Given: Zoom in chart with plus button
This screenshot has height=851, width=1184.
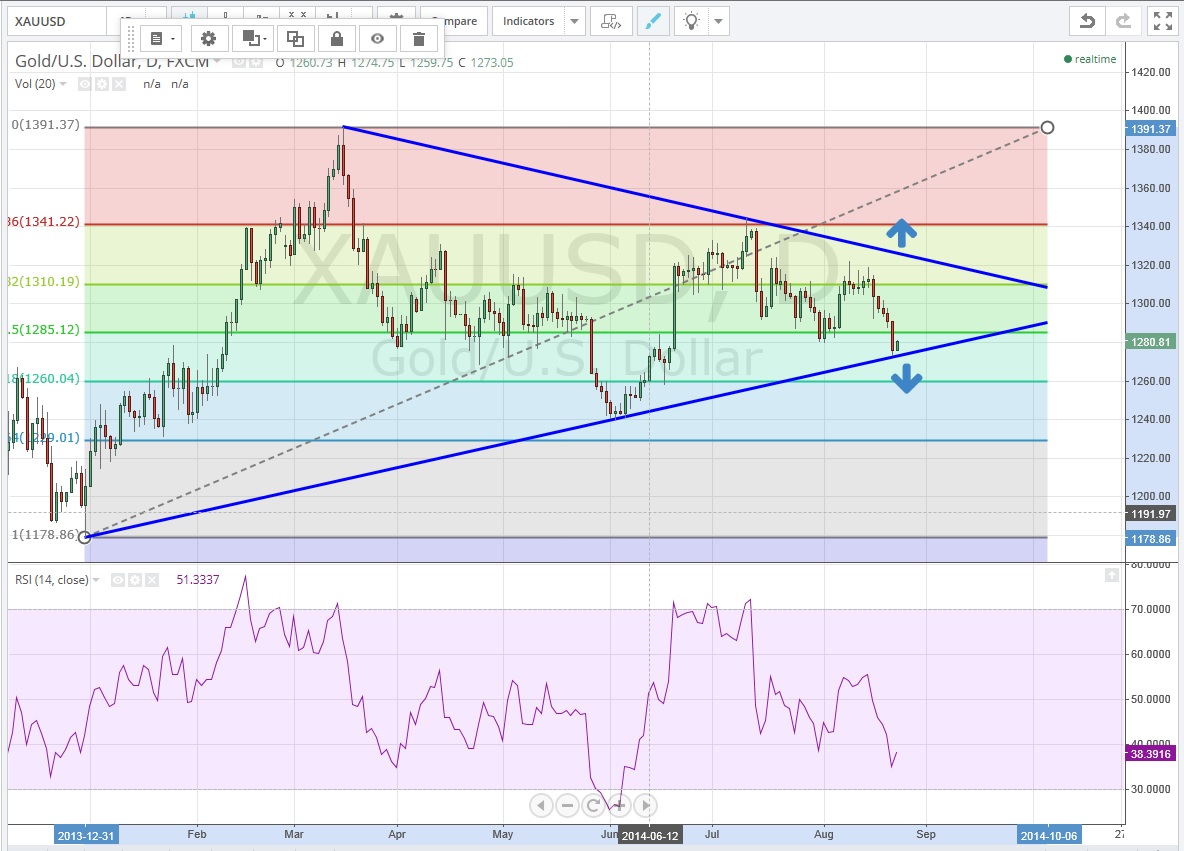Looking at the screenshot, I should [619, 805].
